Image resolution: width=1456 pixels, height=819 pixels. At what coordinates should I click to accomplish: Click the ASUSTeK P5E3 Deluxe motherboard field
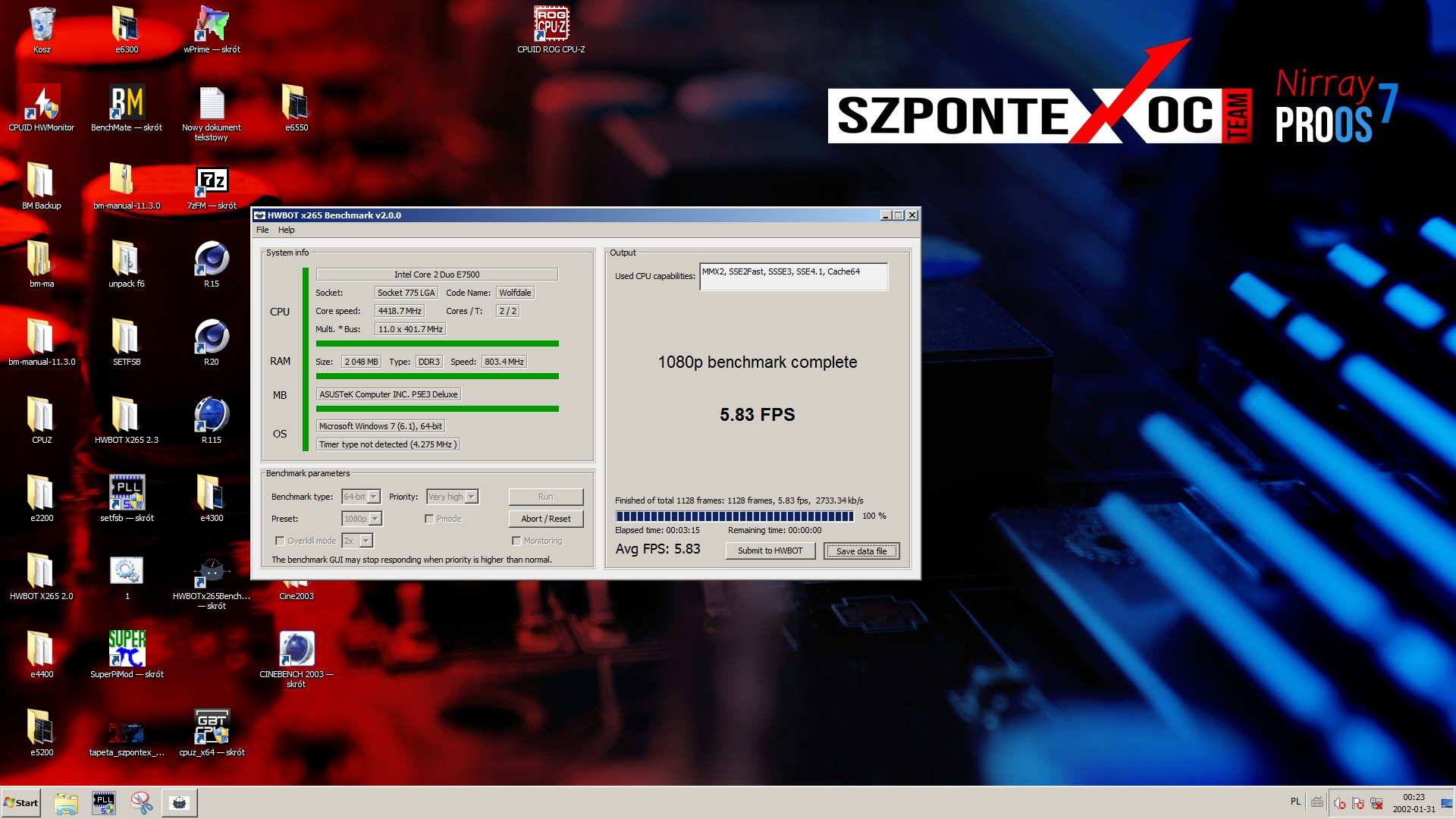[388, 394]
